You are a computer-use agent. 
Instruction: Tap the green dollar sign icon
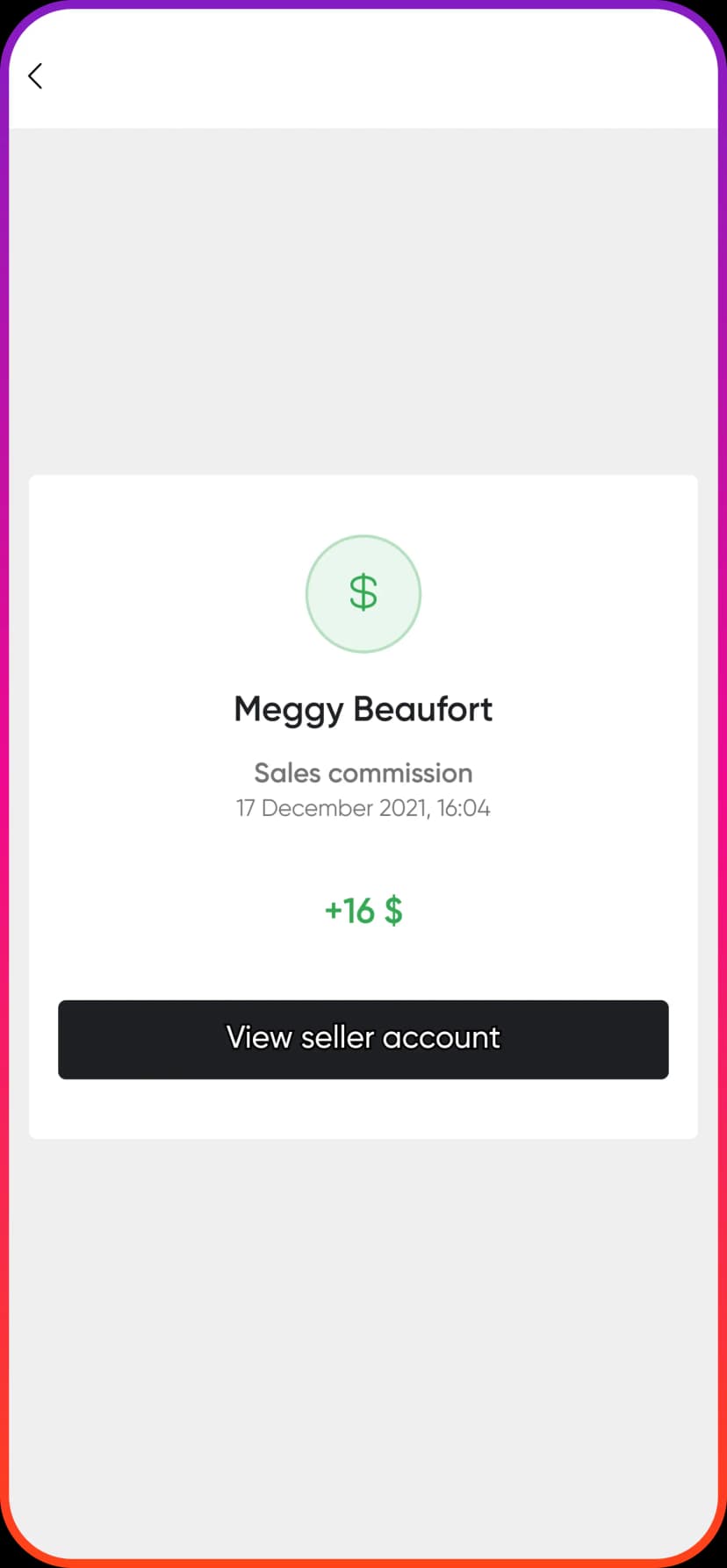[x=363, y=592]
